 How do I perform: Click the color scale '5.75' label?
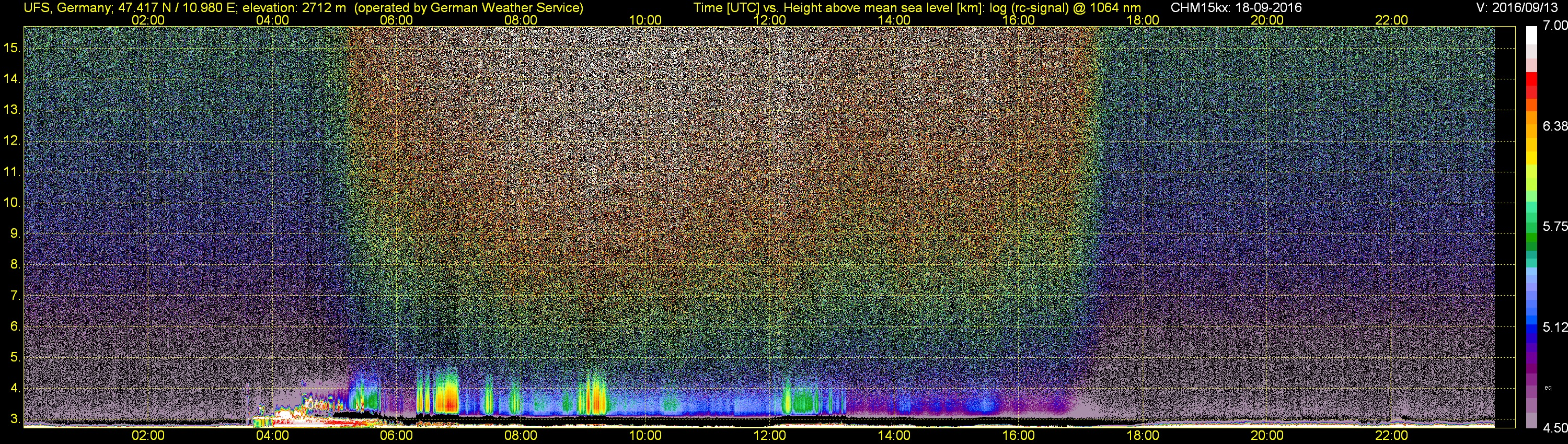click(x=1554, y=226)
